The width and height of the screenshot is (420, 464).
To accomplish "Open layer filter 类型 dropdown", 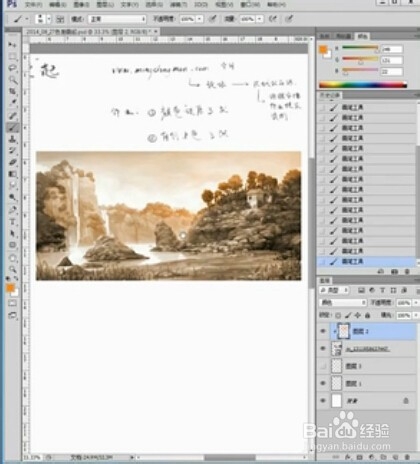I will [334, 290].
